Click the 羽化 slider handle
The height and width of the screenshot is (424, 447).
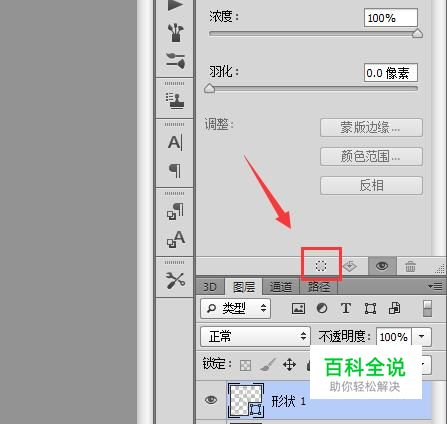point(209,88)
